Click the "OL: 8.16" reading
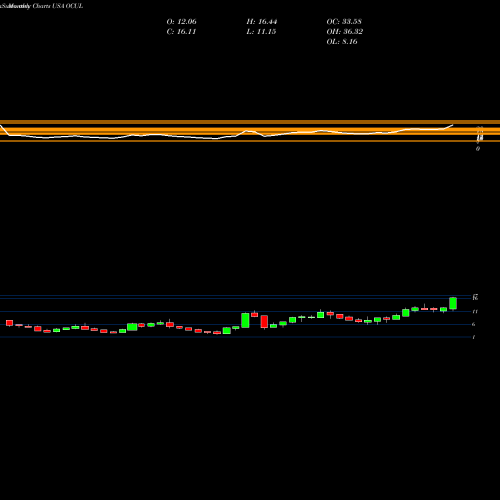500x500 pixels. pos(342,42)
